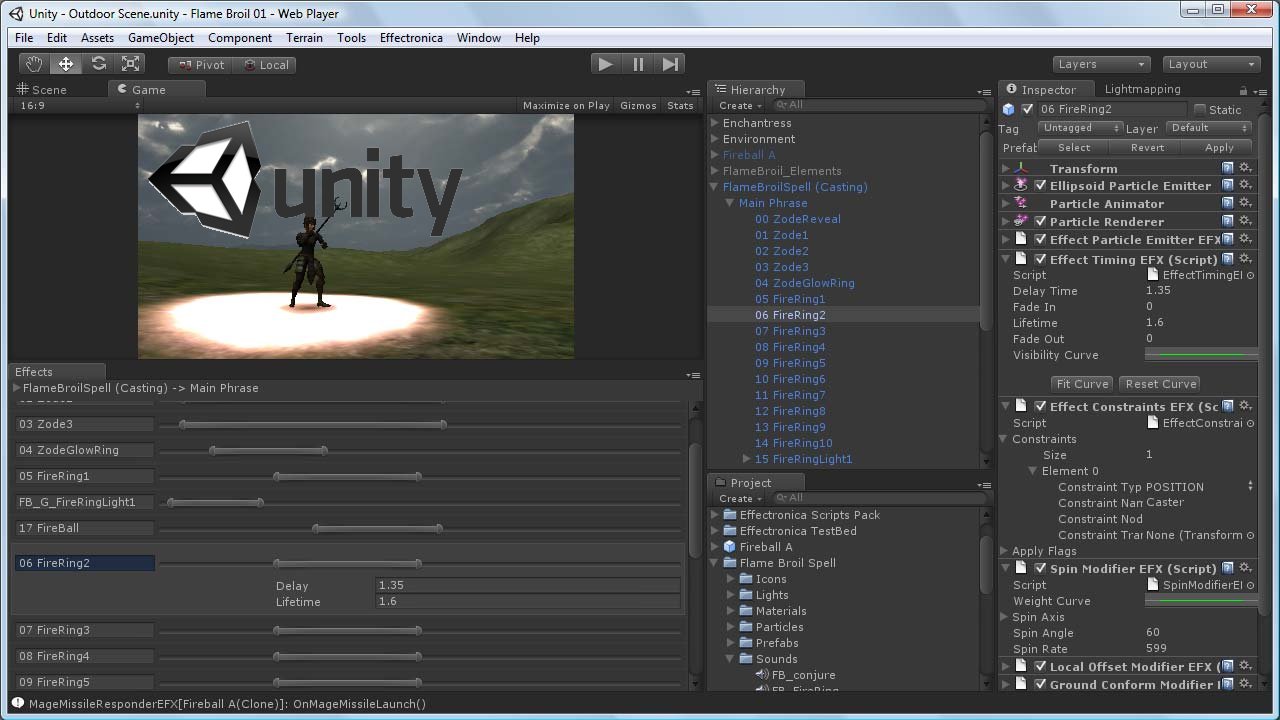Select the Scale tool
This screenshot has height=720, width=1280.
tap(130, 64)
